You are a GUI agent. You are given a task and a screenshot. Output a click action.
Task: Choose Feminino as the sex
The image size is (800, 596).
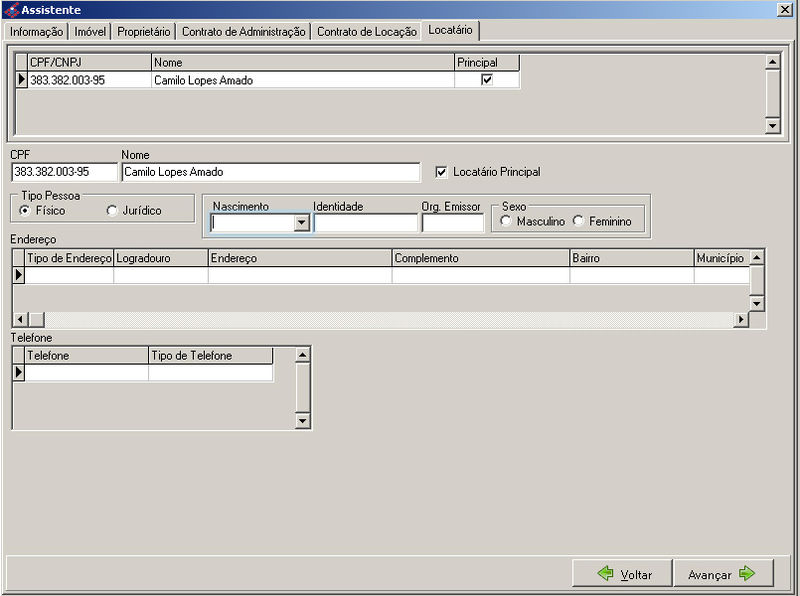579,221
